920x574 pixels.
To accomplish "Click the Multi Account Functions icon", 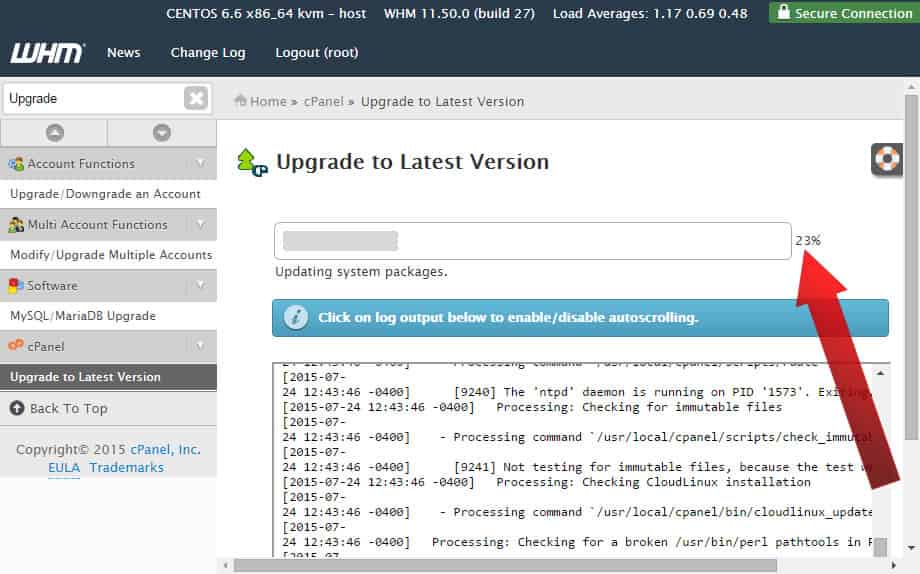I will click(16, 225).
